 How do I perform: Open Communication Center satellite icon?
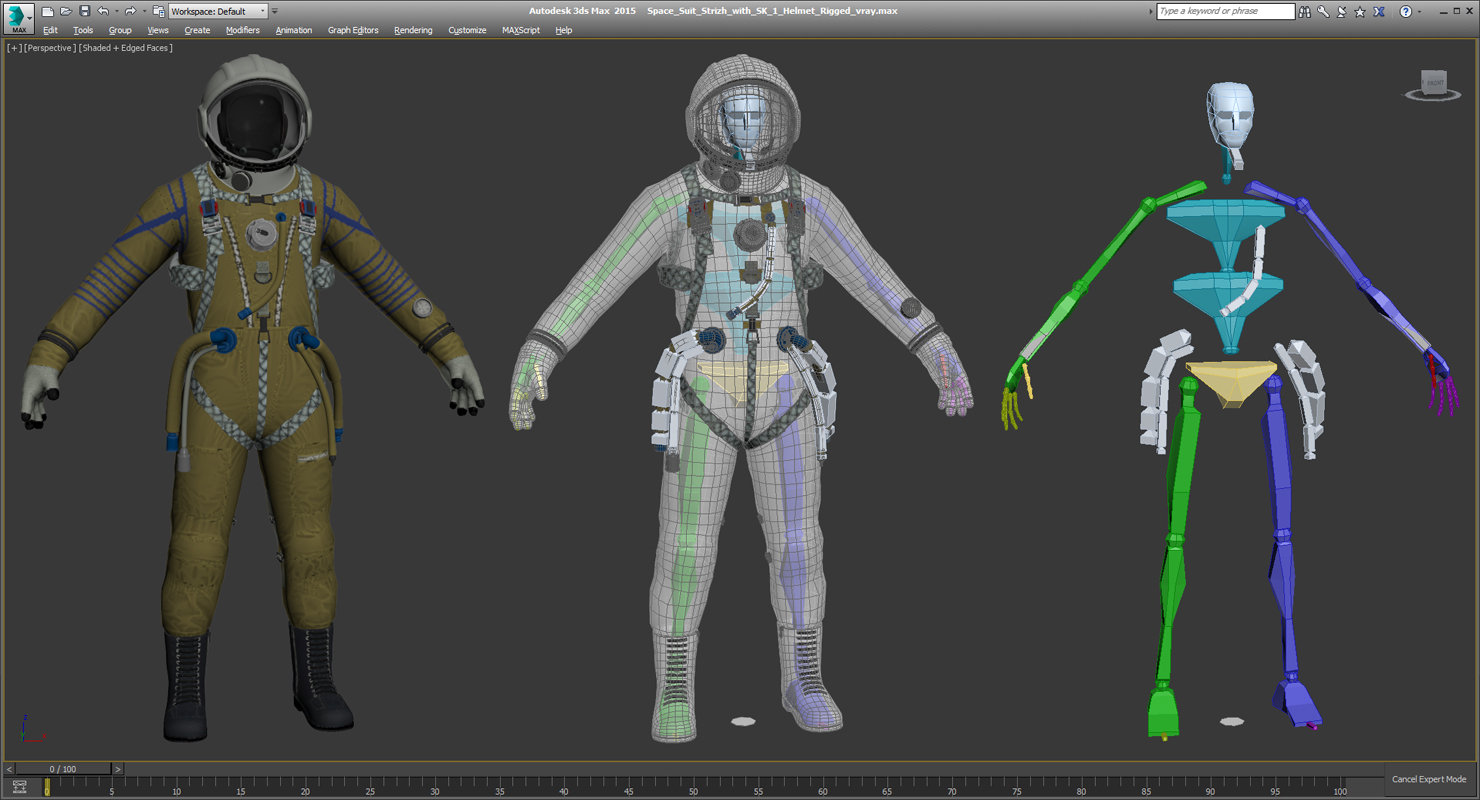[x=1341, y=11]
